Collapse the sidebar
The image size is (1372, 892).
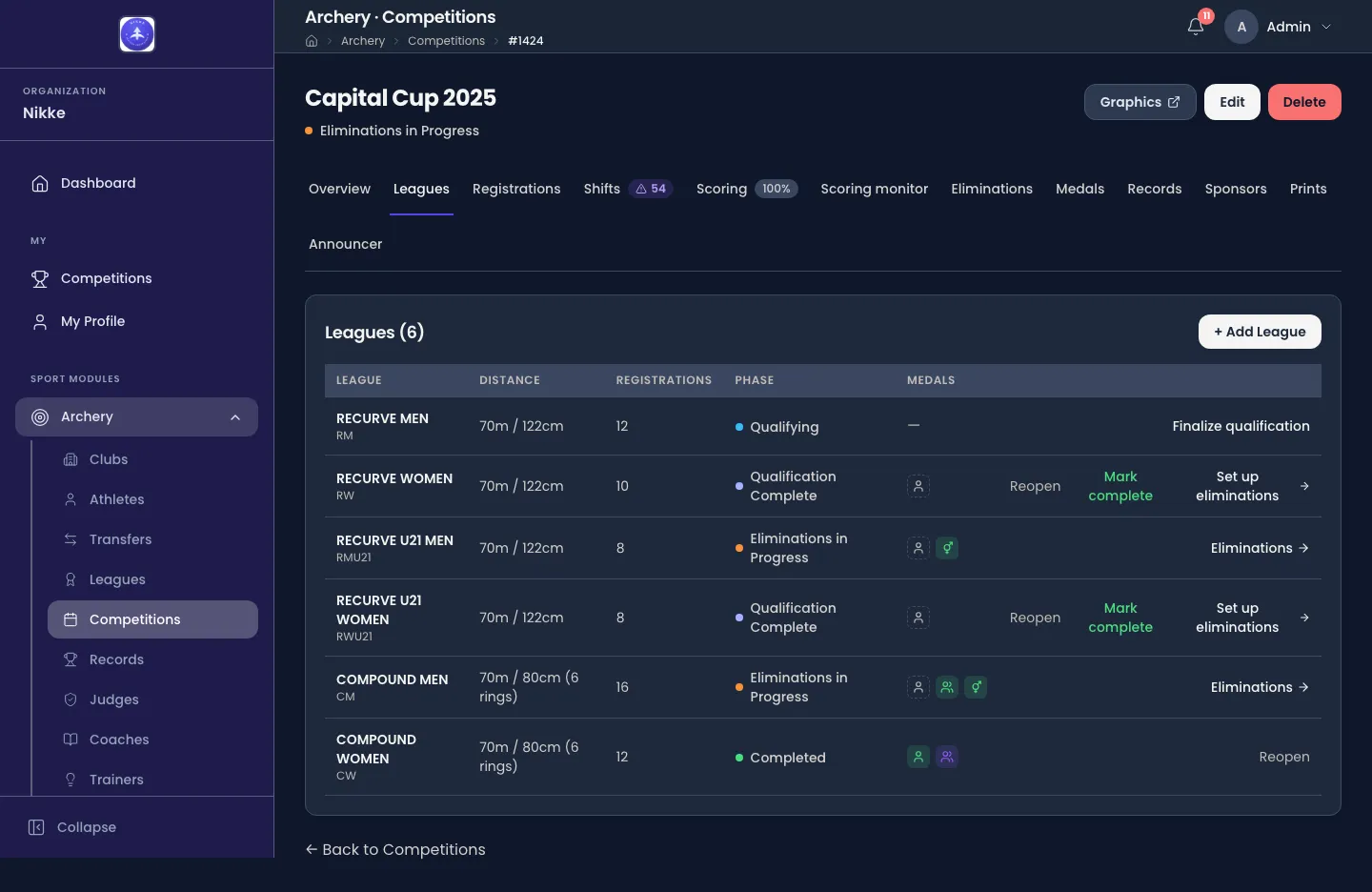[72, 827]
